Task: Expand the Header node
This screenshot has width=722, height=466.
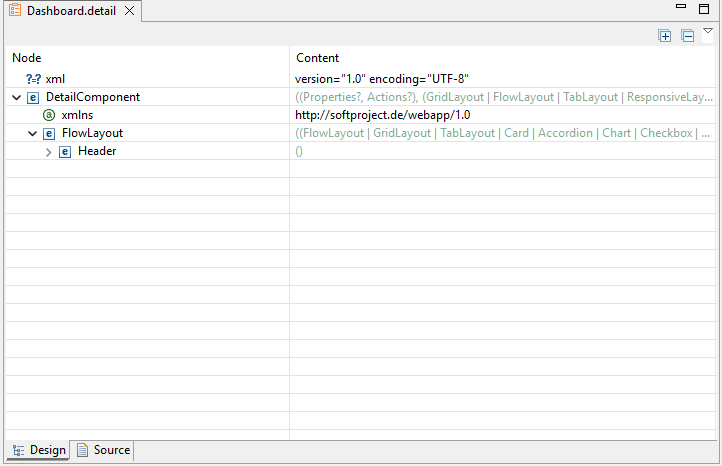Action: click(x=48, y=152)
